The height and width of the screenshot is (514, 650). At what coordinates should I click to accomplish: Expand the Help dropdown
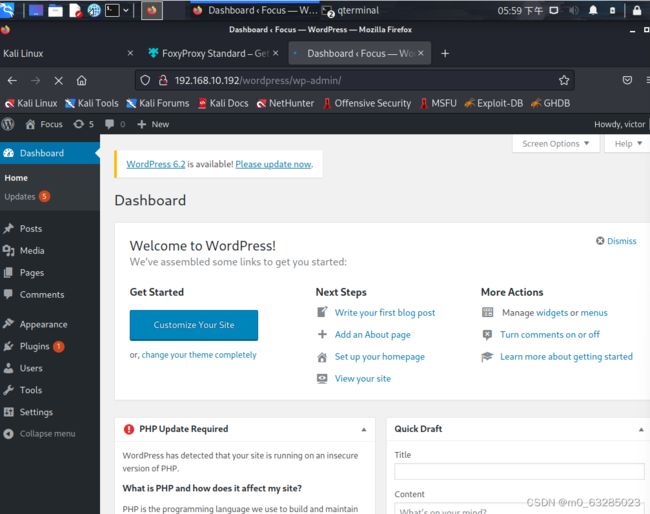point(627,144)
